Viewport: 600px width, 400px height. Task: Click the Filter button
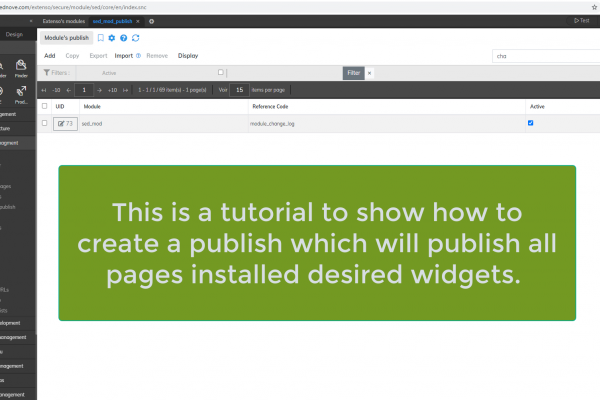click(354, 73)
